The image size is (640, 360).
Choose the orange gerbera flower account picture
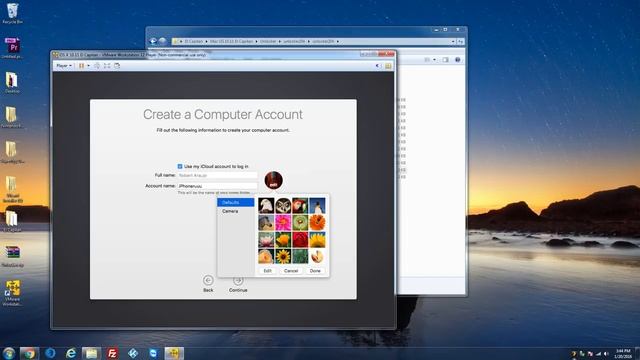pos(317,223)
